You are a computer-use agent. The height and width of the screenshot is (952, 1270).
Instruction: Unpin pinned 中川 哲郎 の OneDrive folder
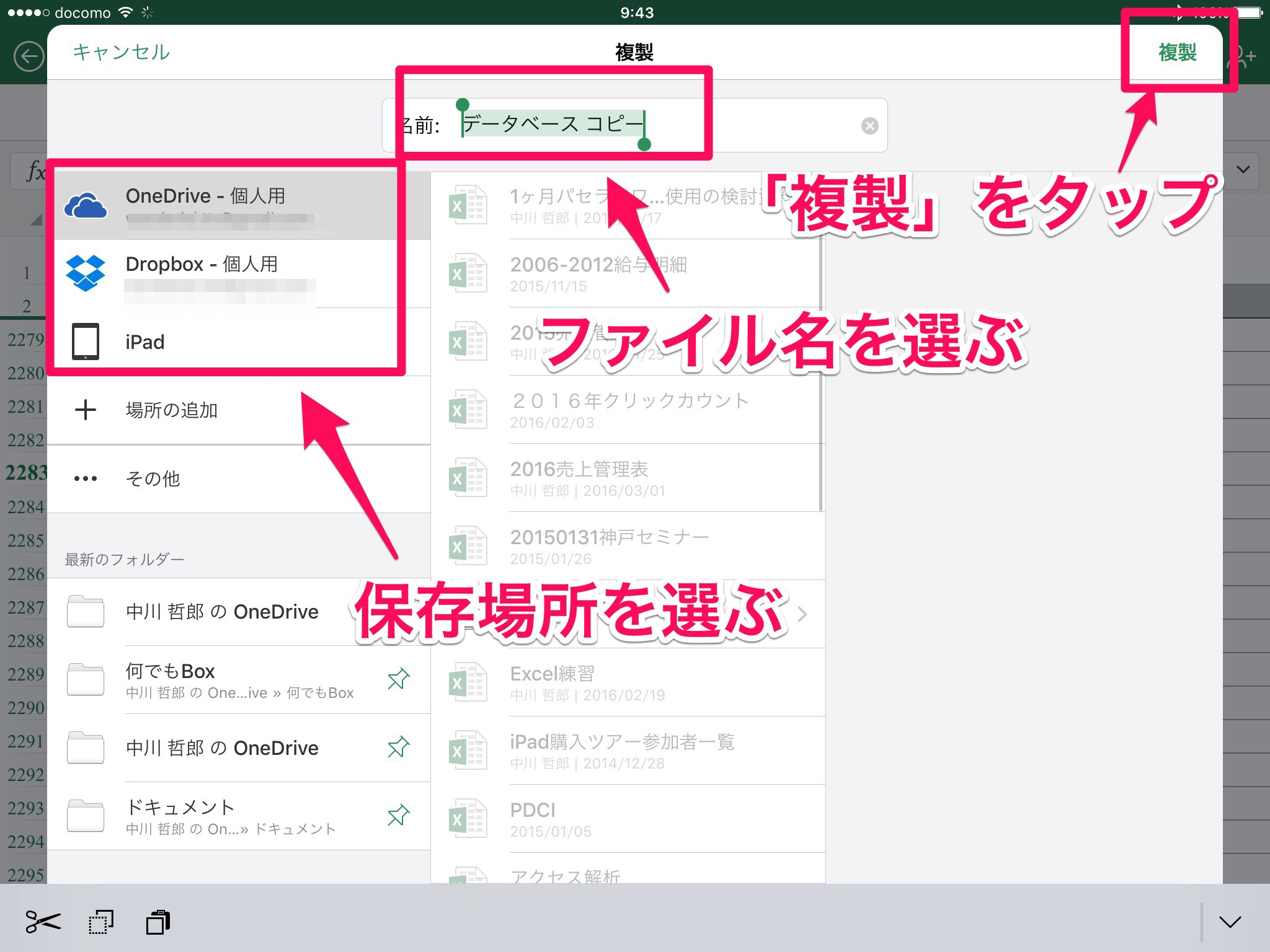(398, 747)
